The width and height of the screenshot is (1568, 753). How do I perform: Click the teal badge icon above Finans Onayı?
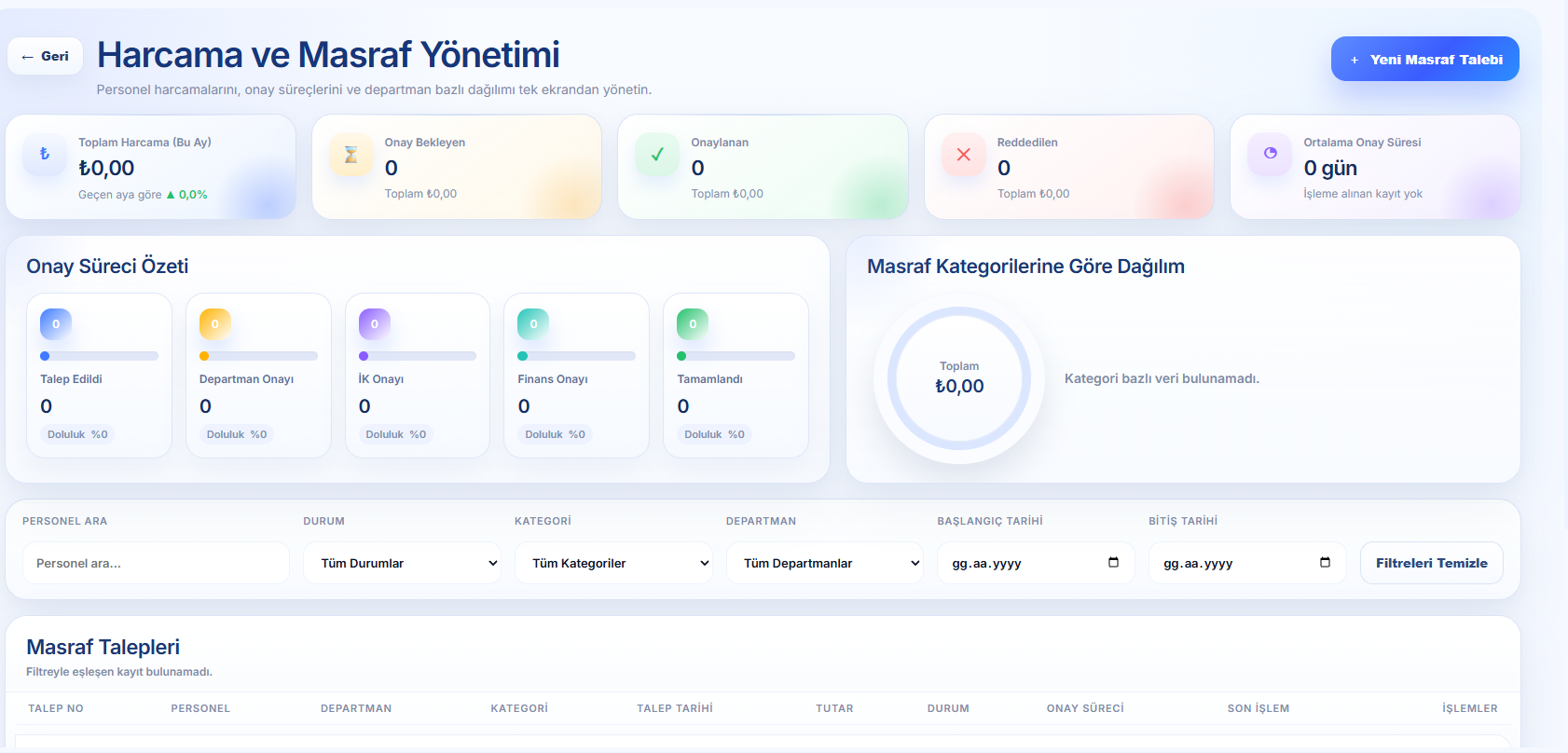(533, 324)
